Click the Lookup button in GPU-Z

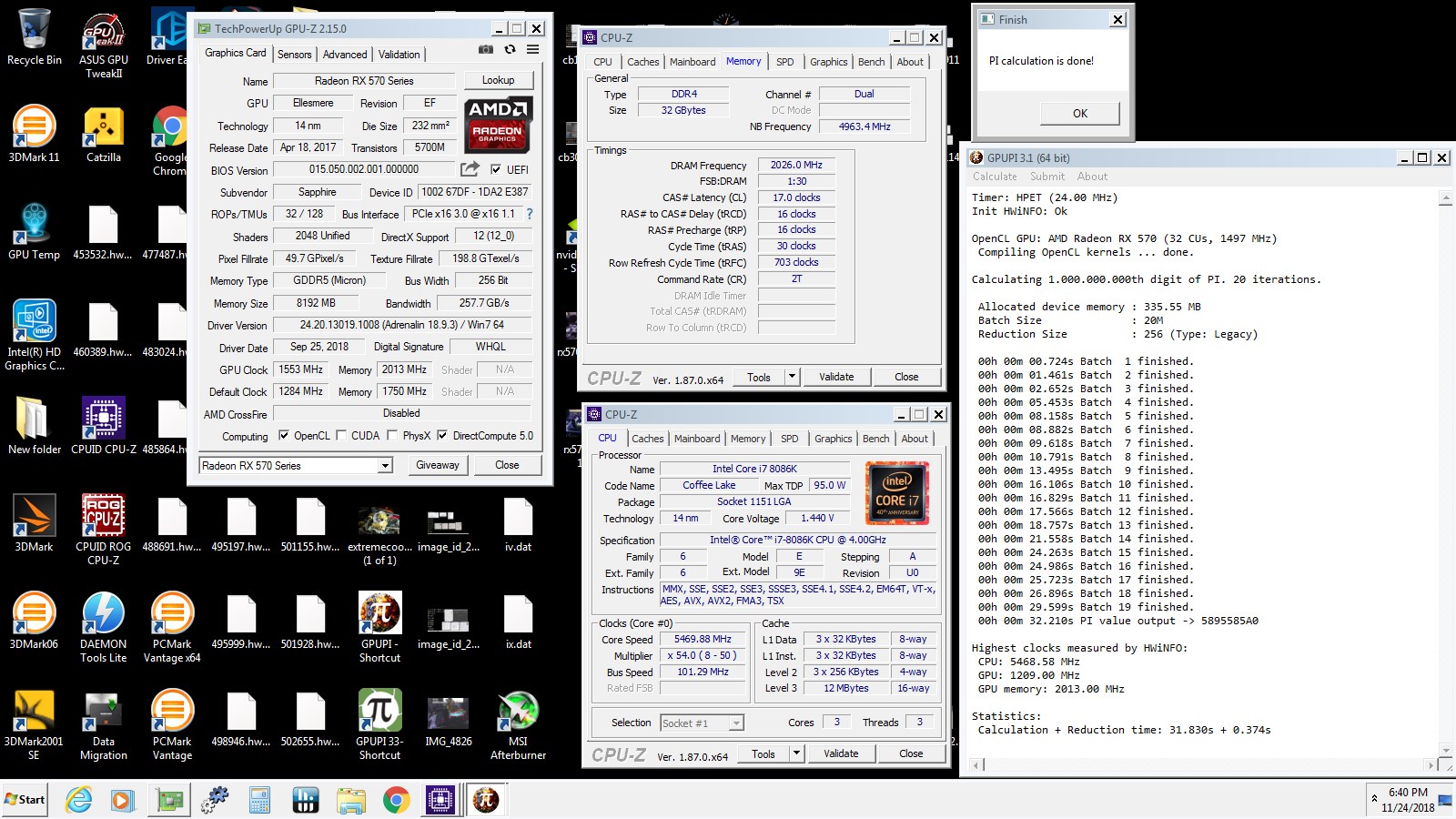click(x=498, y=80)
